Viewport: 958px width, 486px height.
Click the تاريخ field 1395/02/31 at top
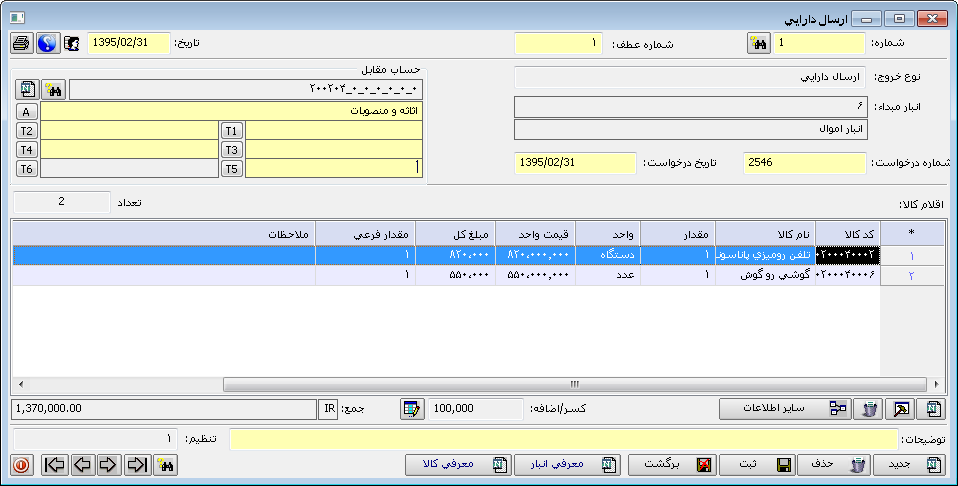pos(128,43)
